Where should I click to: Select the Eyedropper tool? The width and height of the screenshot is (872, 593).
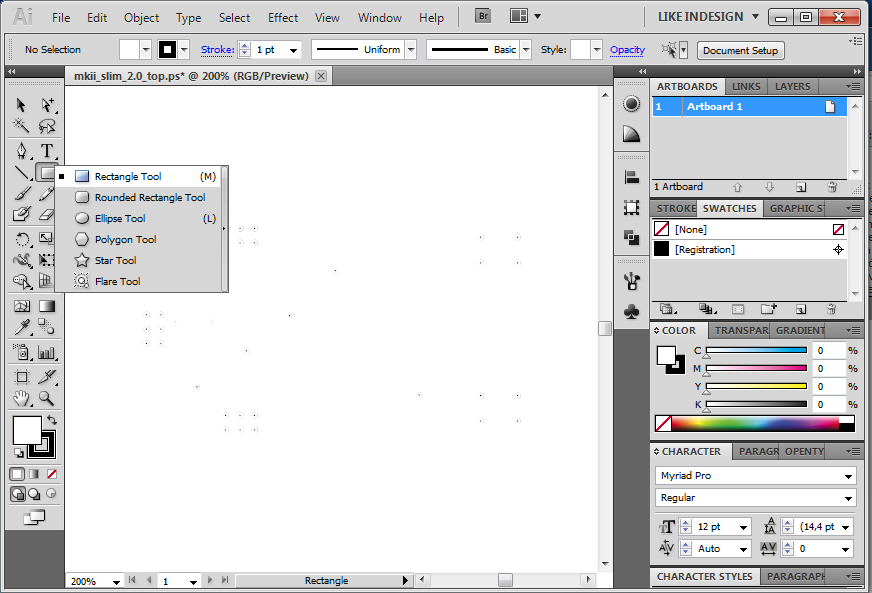pyautogui.click(x=21, y=327)
